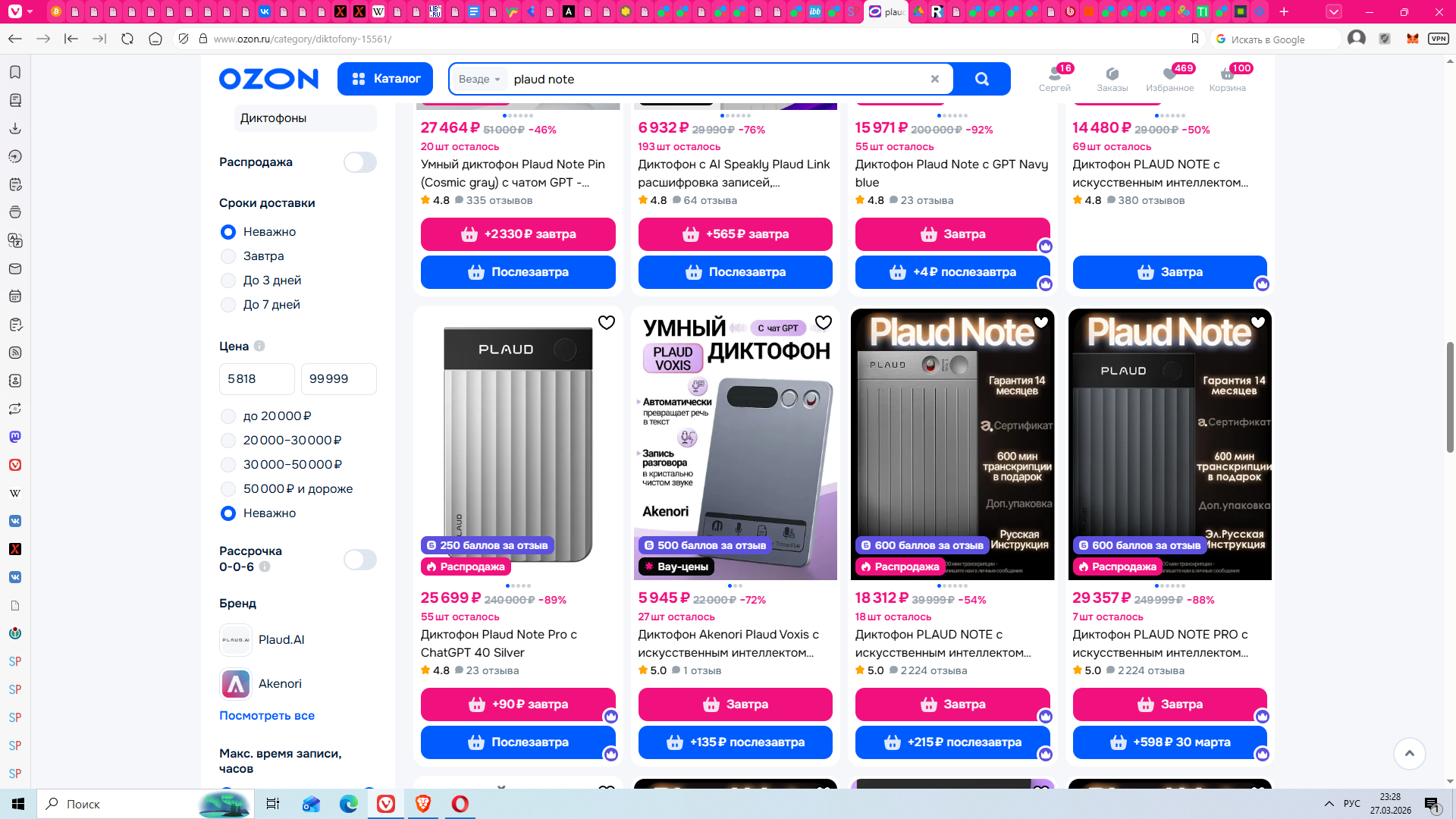Add Plaud Note Pro Silver to favorites
1456x819 pixels.
click(x=607, y=323)
